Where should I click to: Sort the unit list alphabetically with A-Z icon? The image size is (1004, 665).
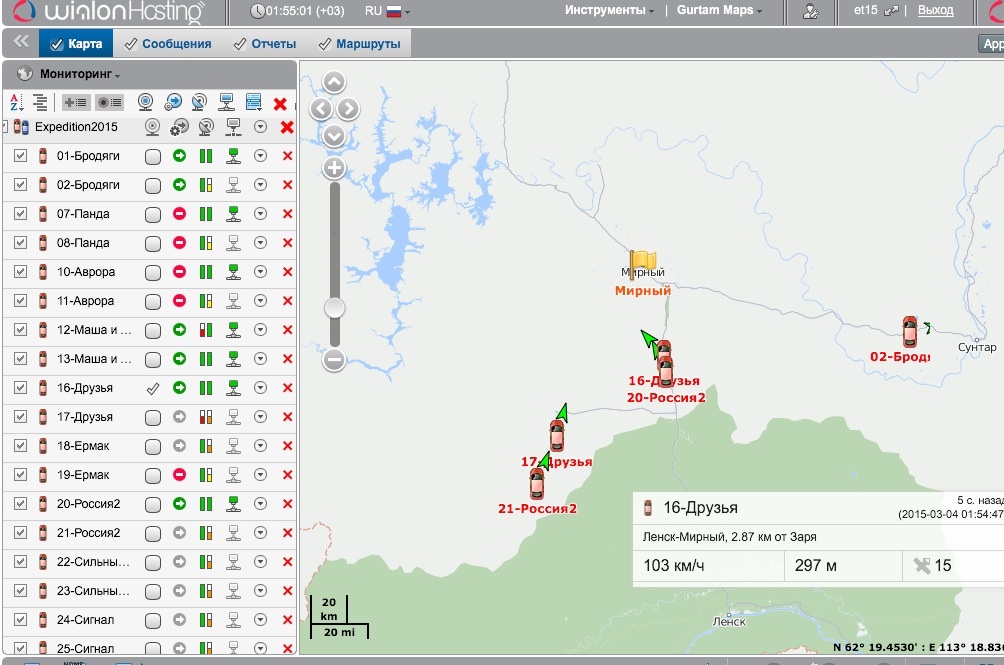[x=15, y=102]
